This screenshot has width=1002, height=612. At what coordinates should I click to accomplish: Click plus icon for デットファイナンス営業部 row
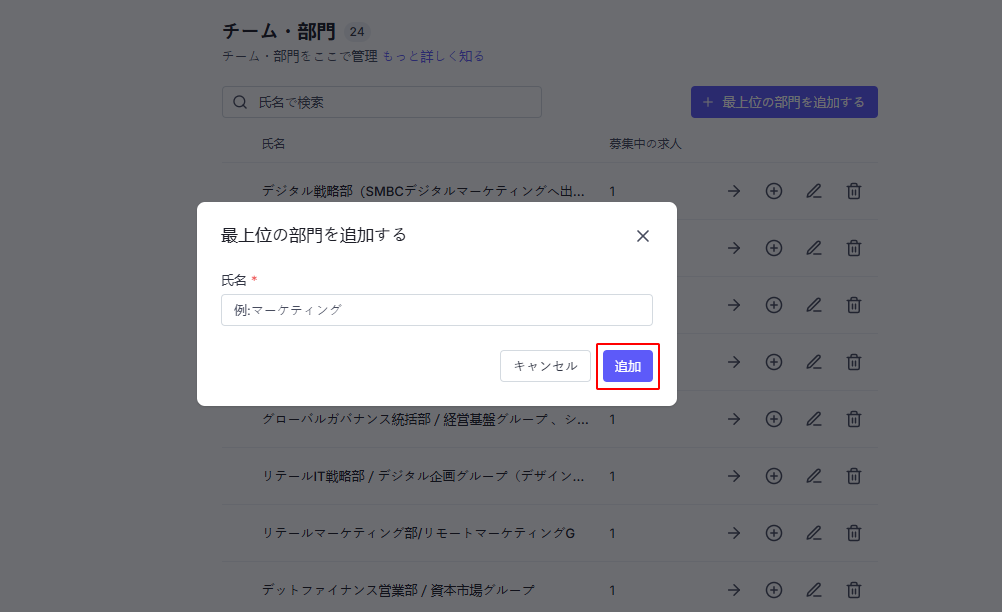tap(774, 590)
